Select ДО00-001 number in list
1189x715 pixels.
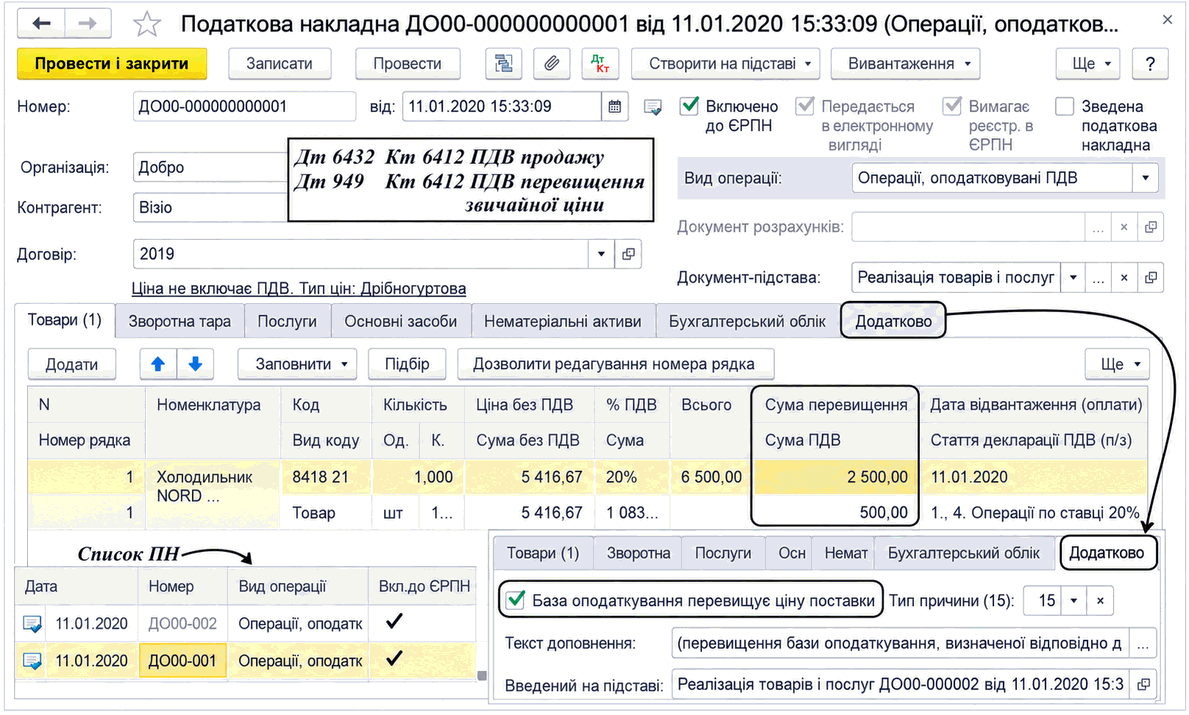(182, 660)
